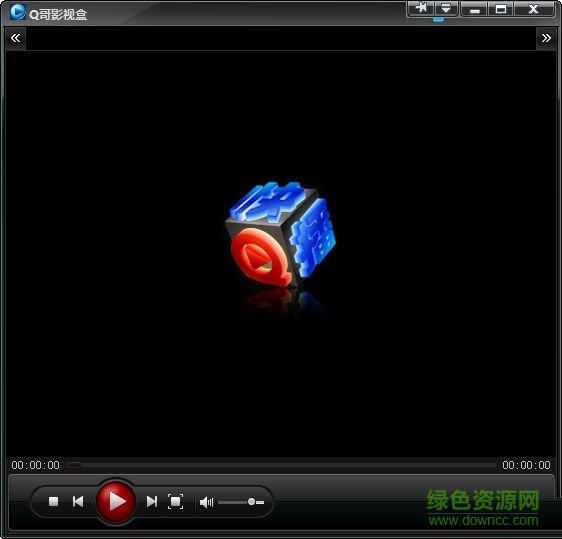Enter fullscreen mode via the fullscreen icon

[x=175, y=501]
